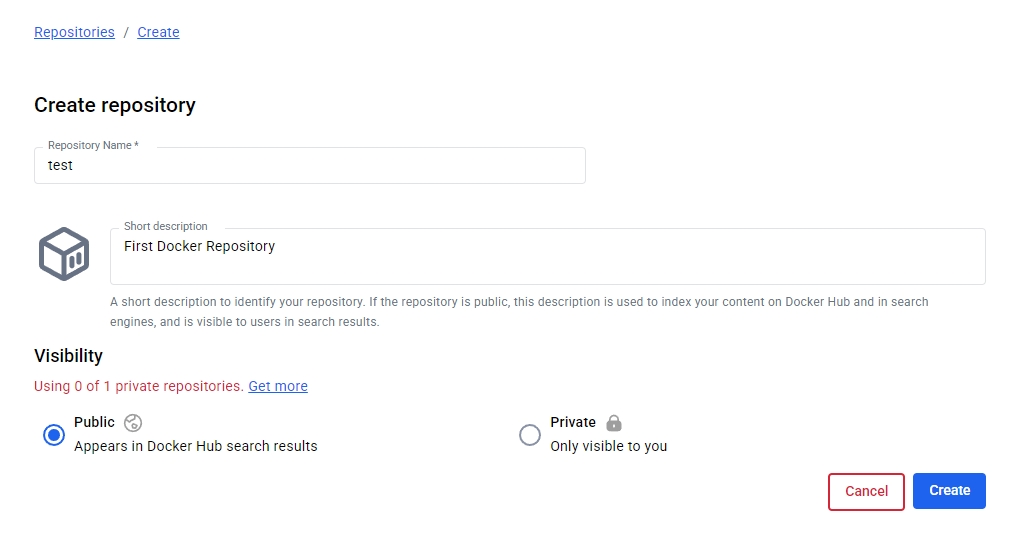
Task: Click the Visibility section heading
Action: (68, 356)
